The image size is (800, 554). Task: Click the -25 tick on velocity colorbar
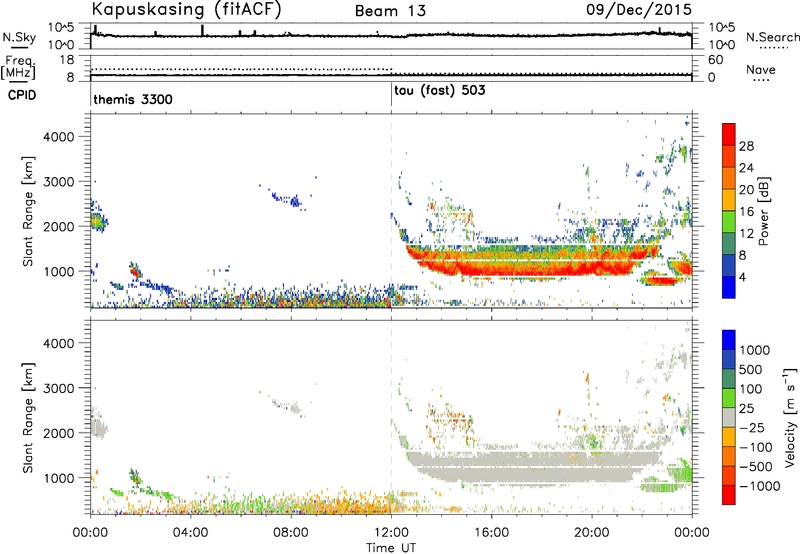(752, 427)
